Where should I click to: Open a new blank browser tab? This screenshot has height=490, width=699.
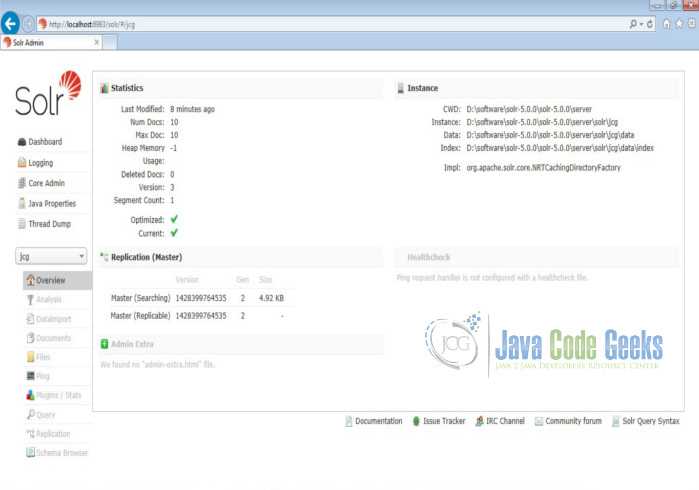(x=110, y=43)
